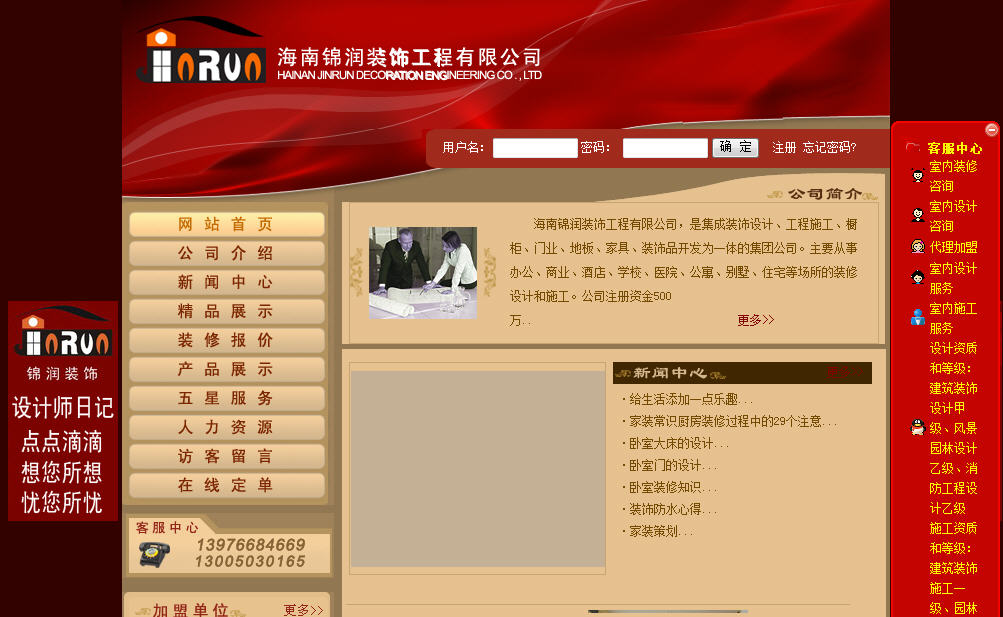Click the JINRUN logo in the header
The width and height of the screenshot is (1003, 617).
click(200, 55)
